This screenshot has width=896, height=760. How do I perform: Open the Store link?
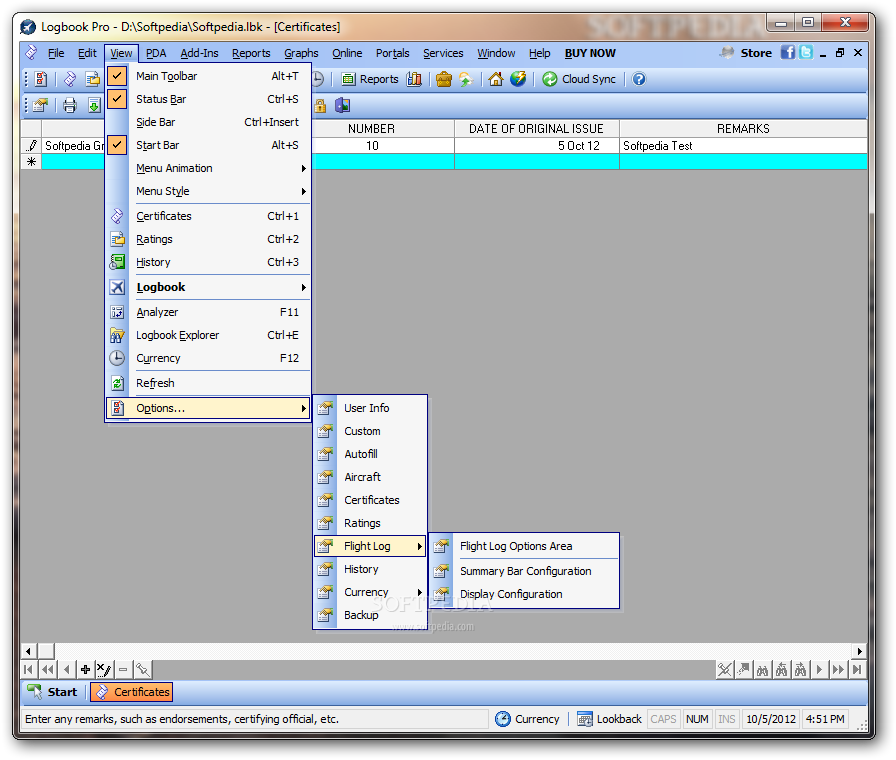coord(756,53)
